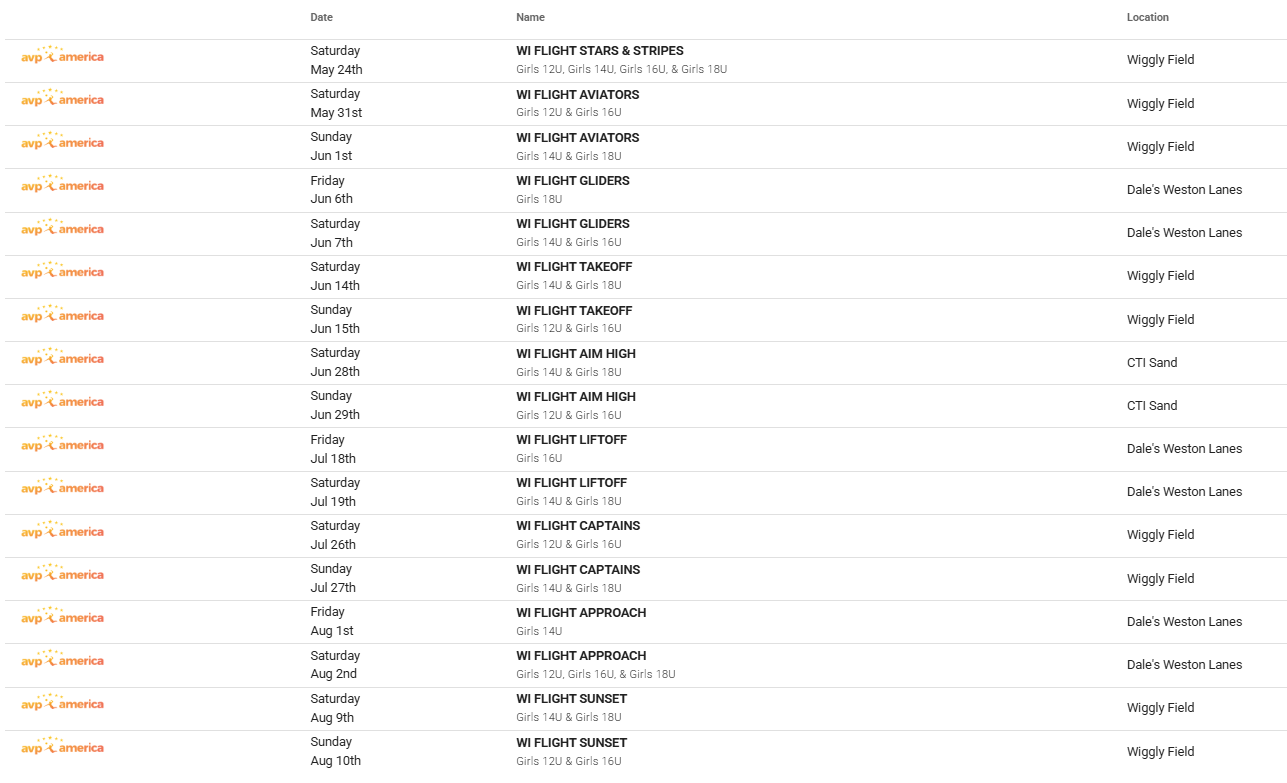The image size is (1287, 783).
Task: Click AVP America logo in Jun 28th row
Action: (x=62, y=358)
